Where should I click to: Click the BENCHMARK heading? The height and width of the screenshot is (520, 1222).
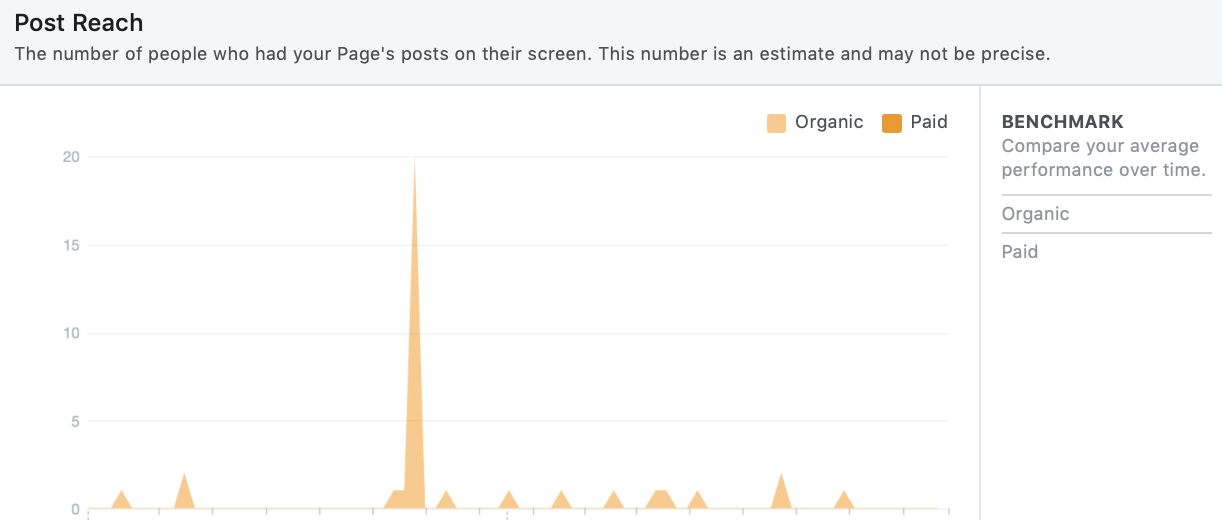(x=1063, y=122)
